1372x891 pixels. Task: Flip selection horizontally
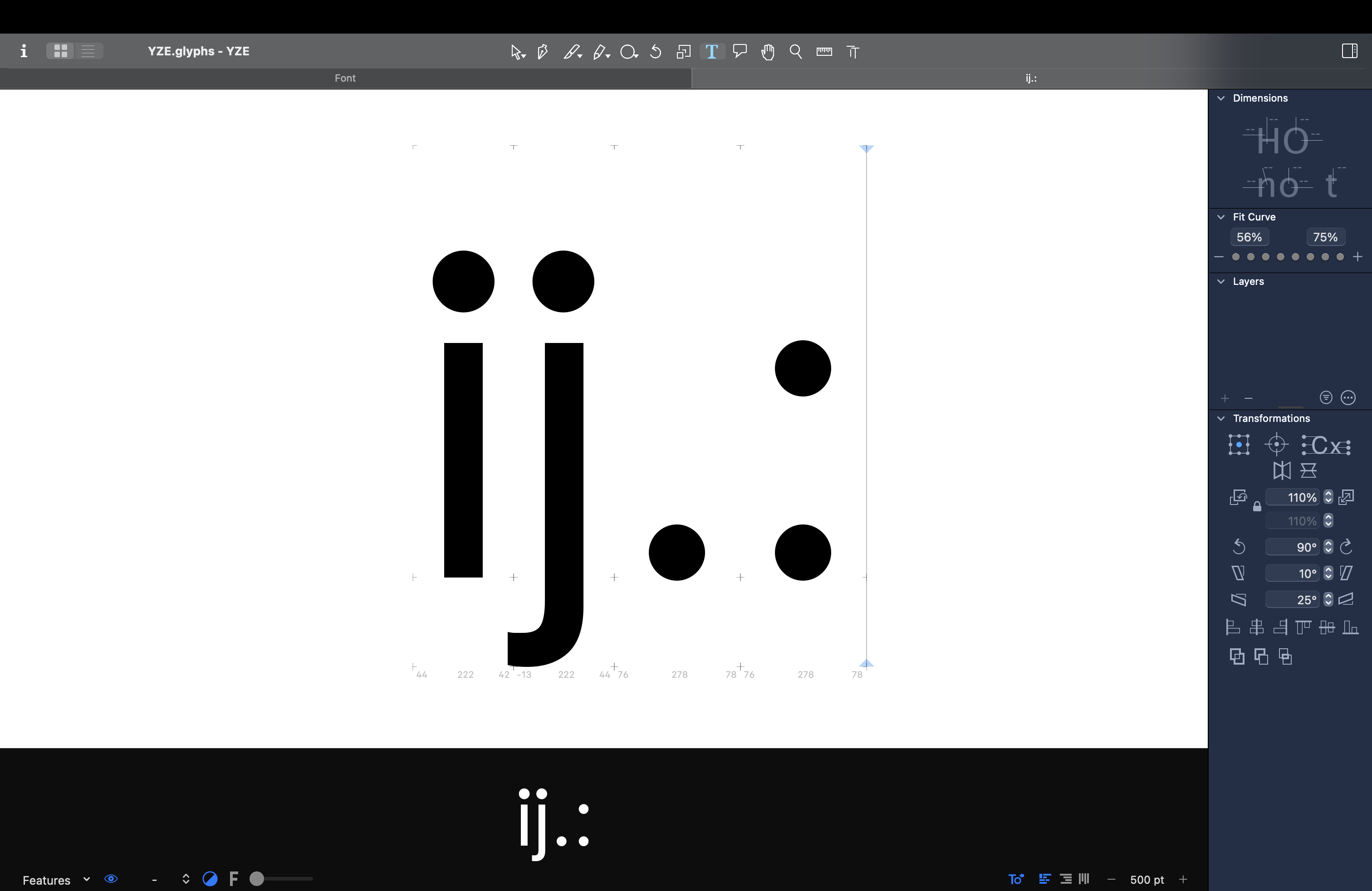1282,471
